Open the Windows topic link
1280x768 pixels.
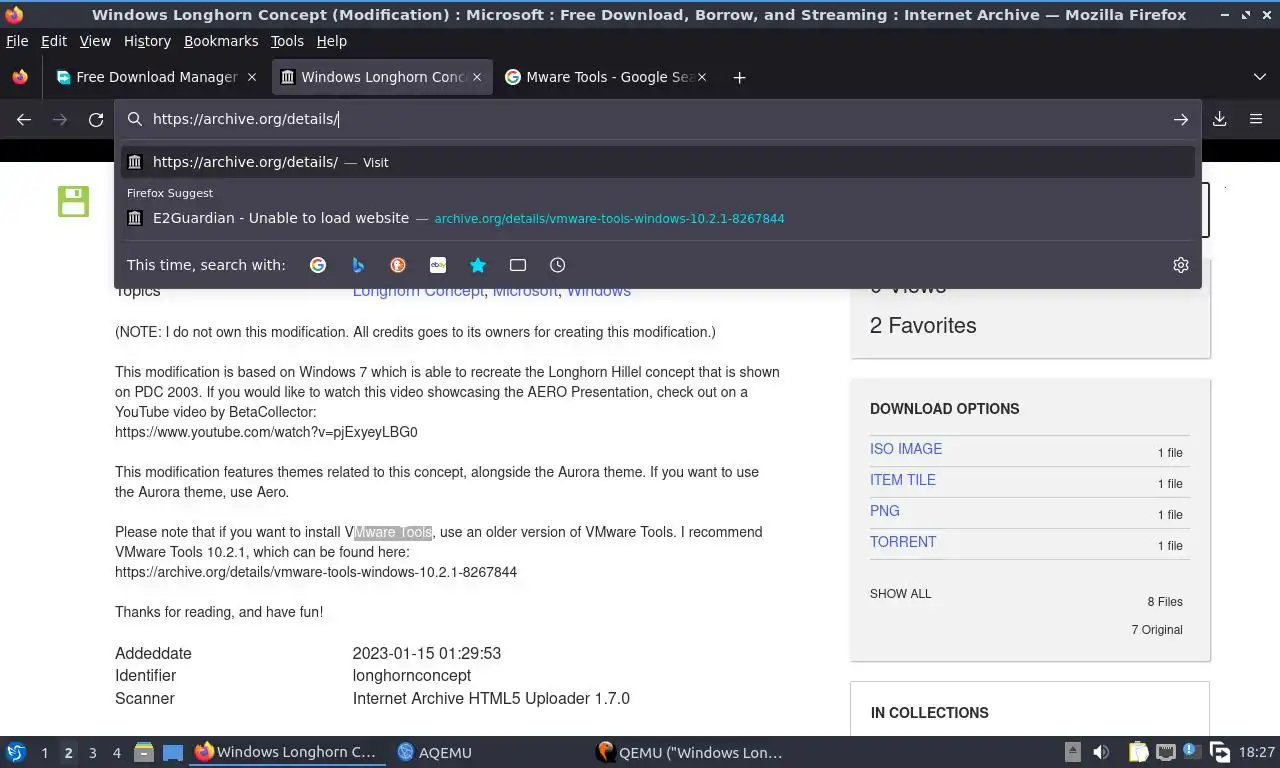(x=598, y=291)
